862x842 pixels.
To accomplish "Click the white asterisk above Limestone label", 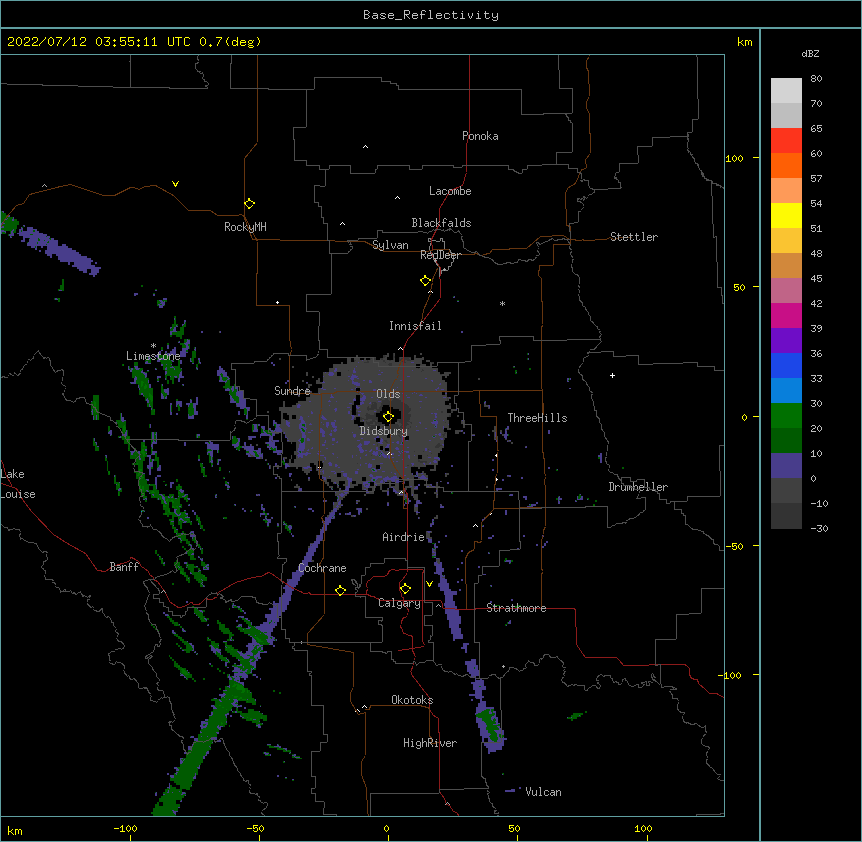I will pyautogui.click(x=153, y=346).
